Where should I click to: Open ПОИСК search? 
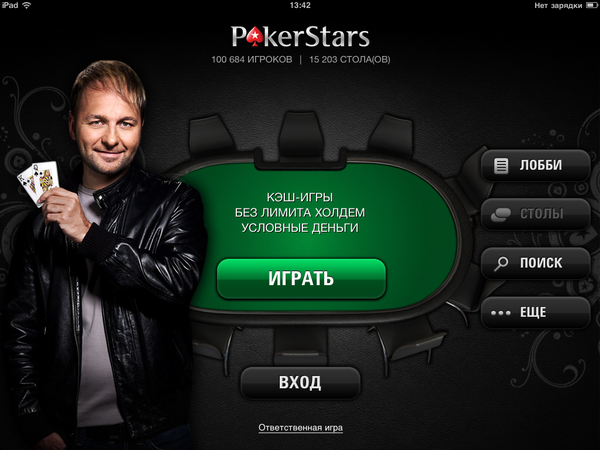pos(536,263)
